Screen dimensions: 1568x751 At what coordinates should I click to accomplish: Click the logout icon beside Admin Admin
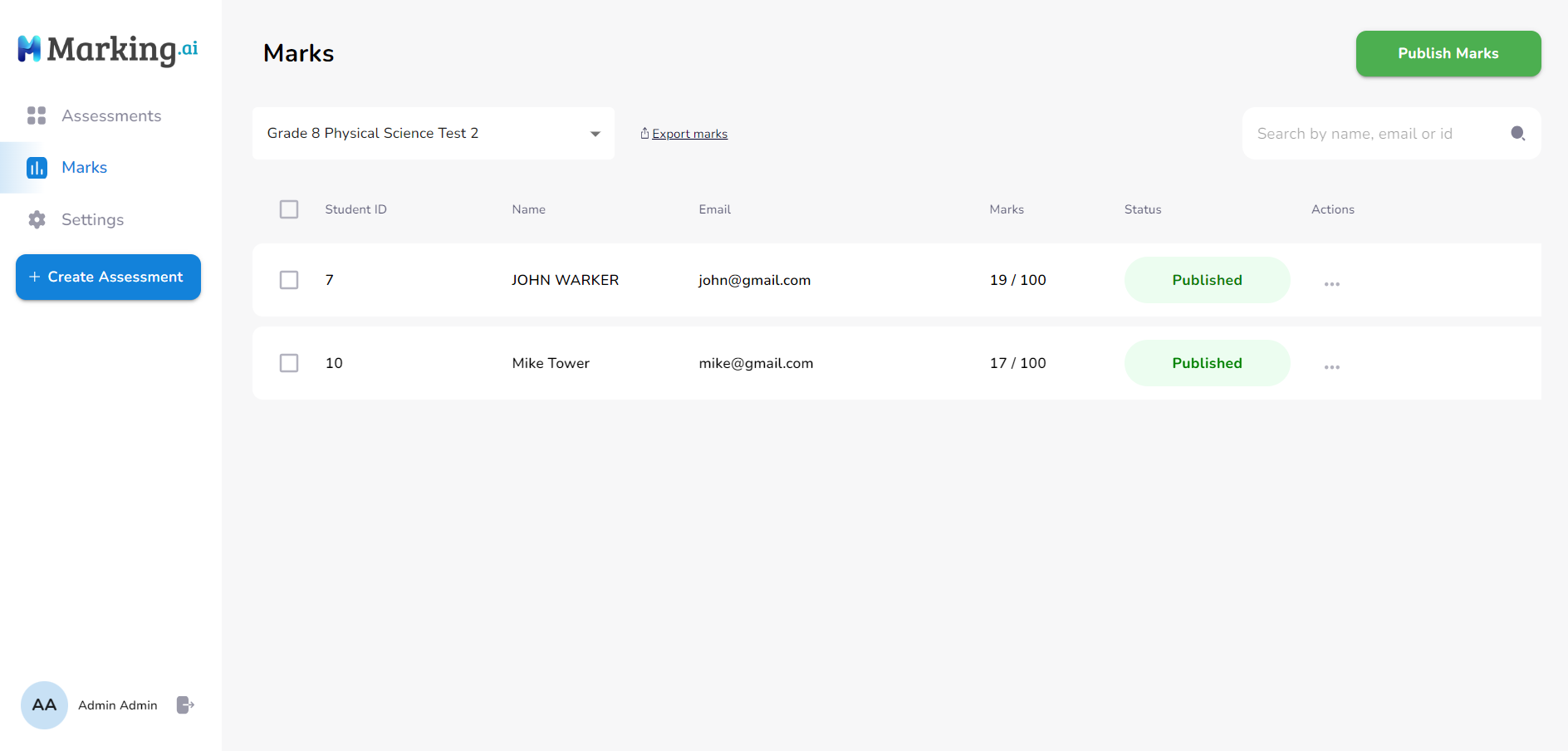pos(185,705)
